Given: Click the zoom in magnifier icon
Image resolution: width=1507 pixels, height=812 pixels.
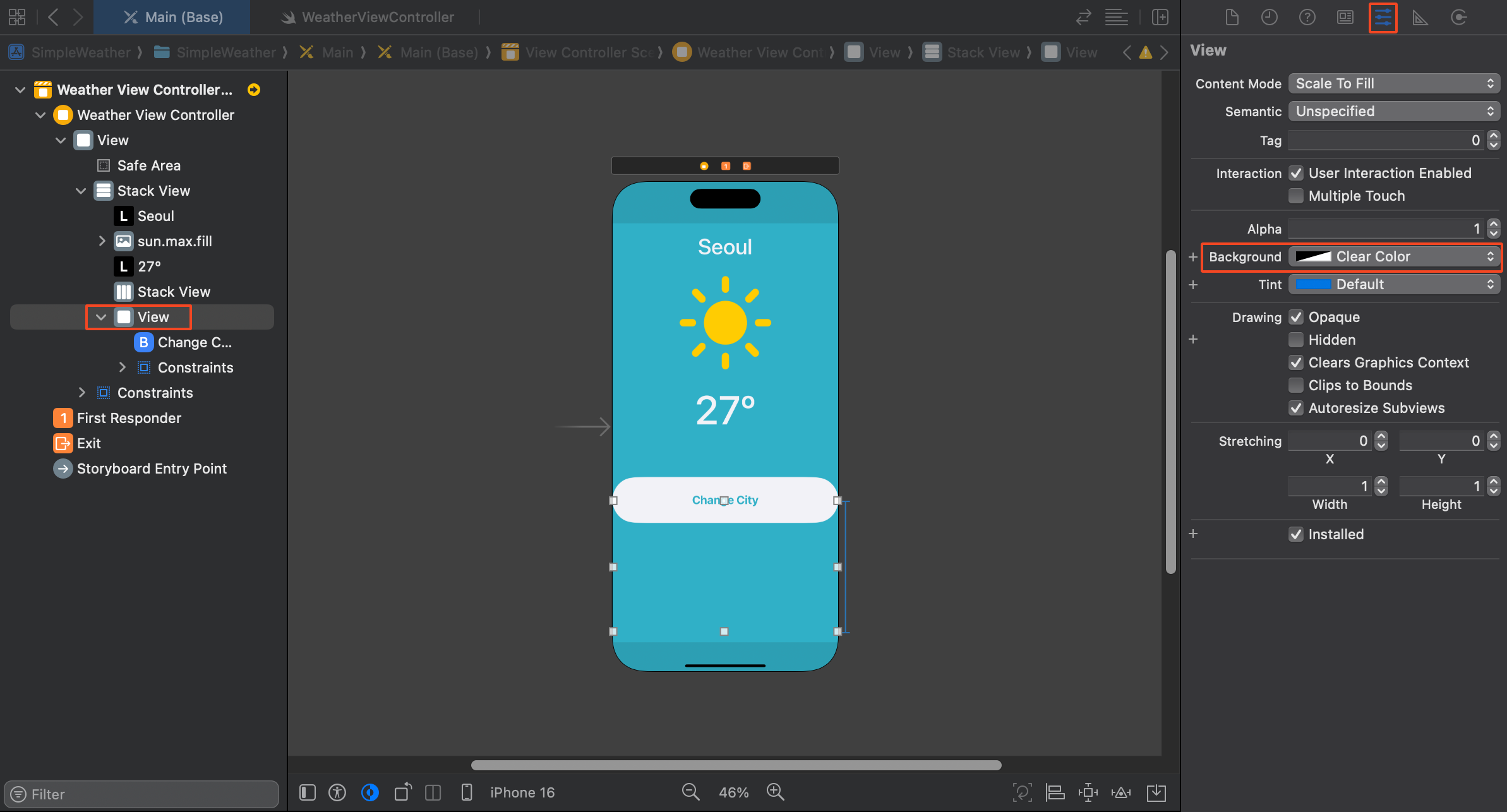Looking at the screenshot, I should tap(775, 792).
